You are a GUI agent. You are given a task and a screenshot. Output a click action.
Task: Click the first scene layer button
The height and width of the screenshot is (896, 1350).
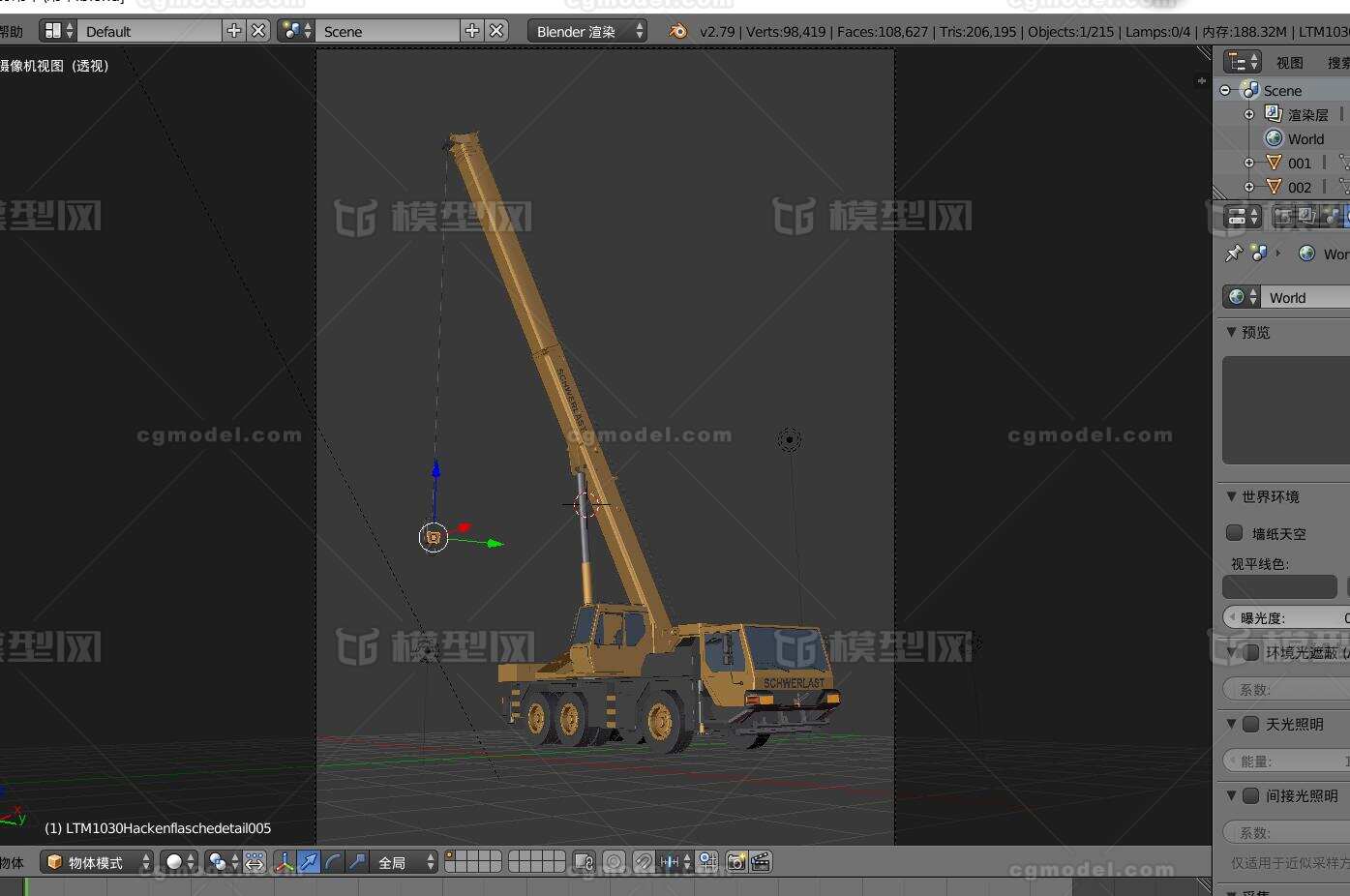click(x=451, y=856)
